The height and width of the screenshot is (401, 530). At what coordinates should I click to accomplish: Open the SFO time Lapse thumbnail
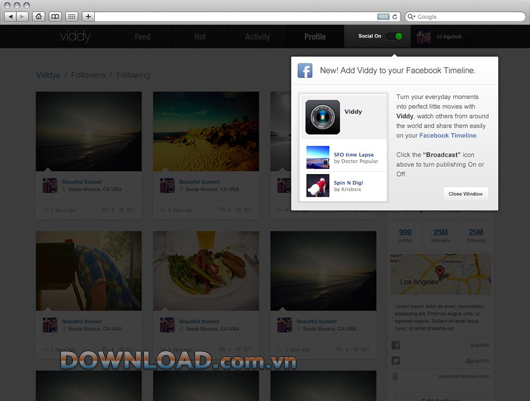coord(318,157)
